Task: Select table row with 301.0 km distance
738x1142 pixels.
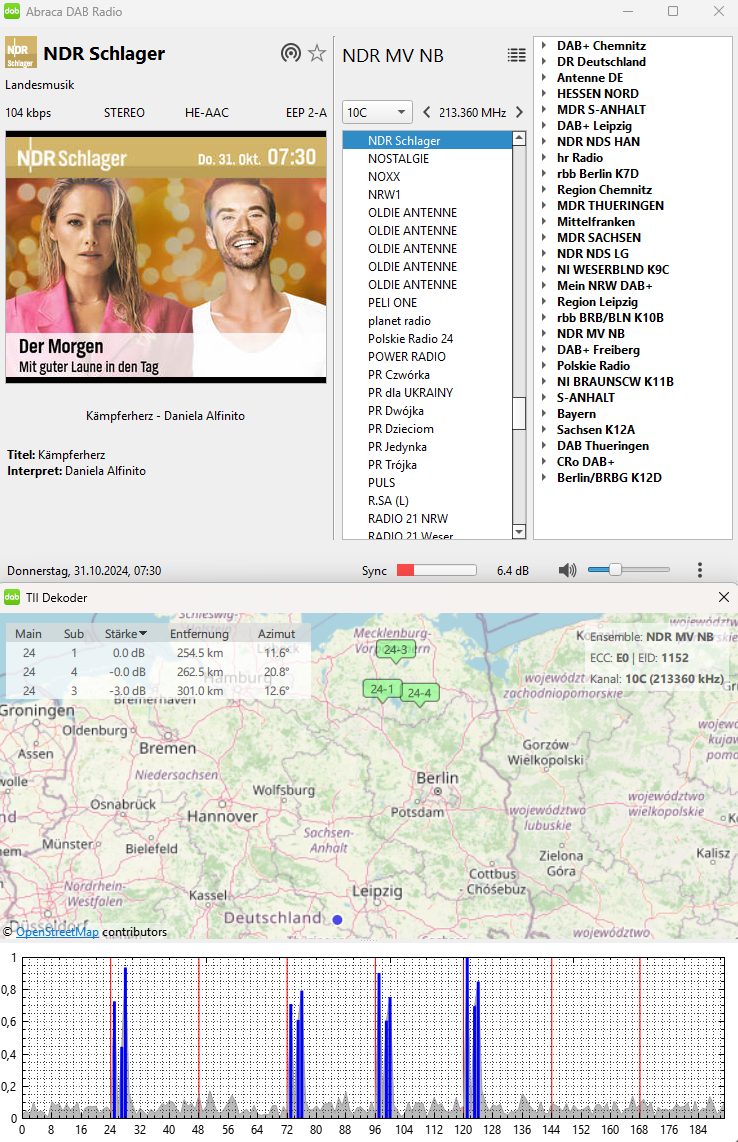Action: pyautogui.click(x=158, y=690)
